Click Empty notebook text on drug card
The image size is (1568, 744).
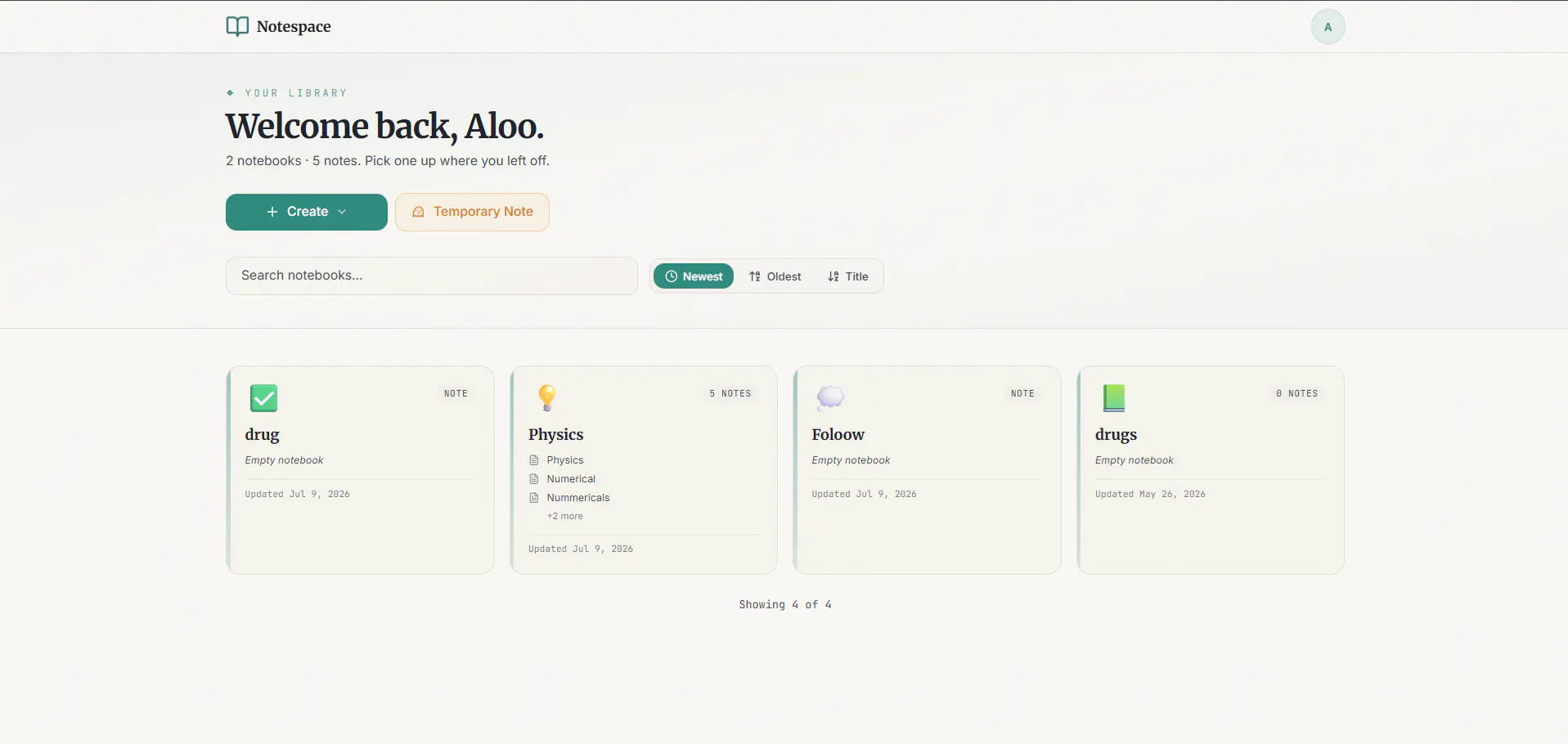[284, 460]
